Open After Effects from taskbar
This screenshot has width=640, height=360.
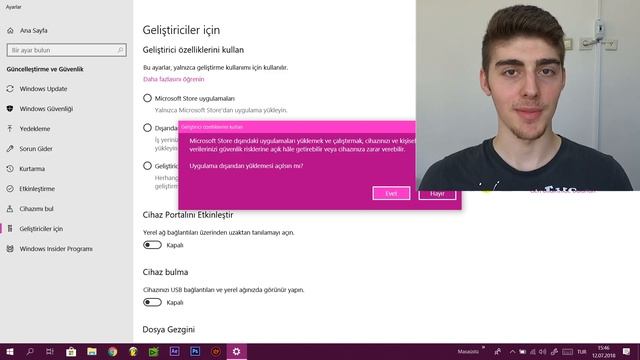coord(174,351)
